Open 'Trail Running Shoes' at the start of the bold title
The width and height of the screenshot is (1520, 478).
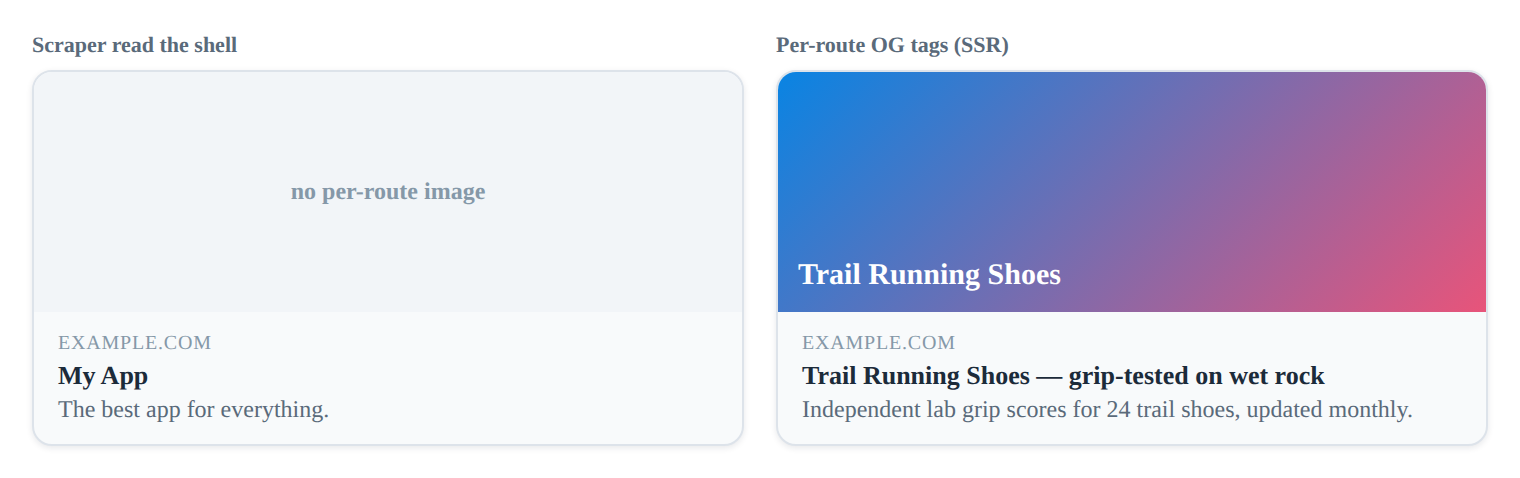[x=916, y=376]
